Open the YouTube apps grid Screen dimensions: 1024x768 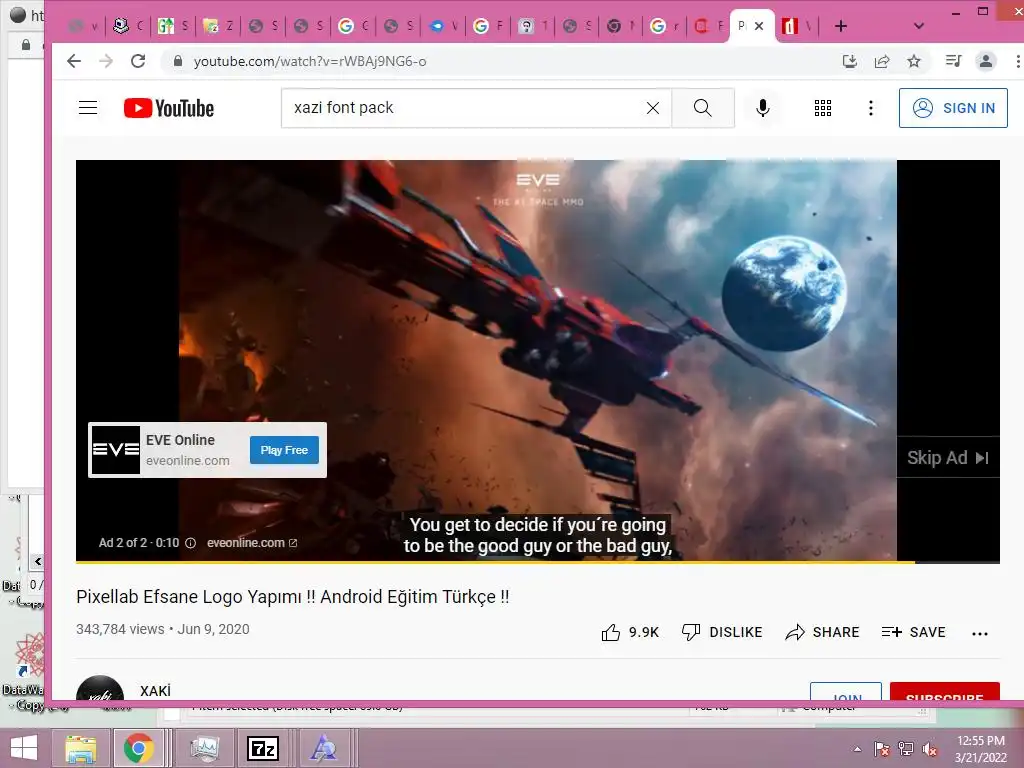pos(823,108)
